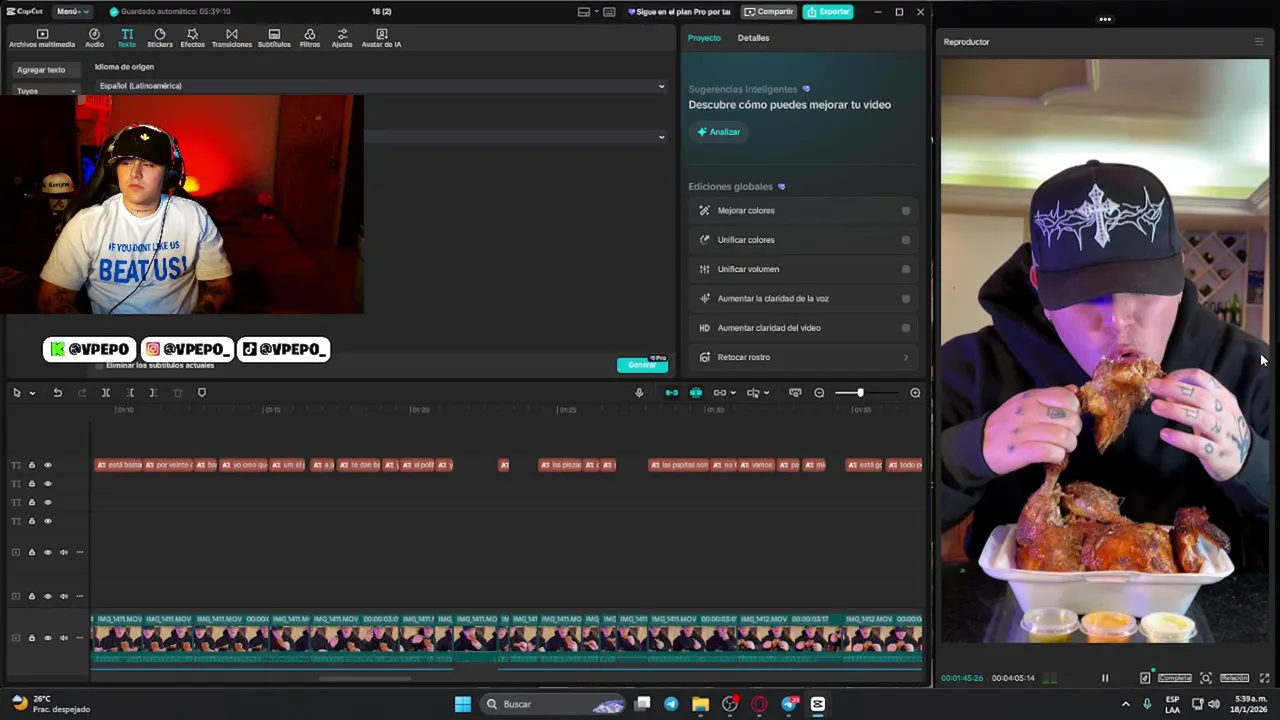Click the player zoom-to-fit magnifier icon
This screenshot has width=1280, height=720.
pyautogui.click(x=1206, y=678)
